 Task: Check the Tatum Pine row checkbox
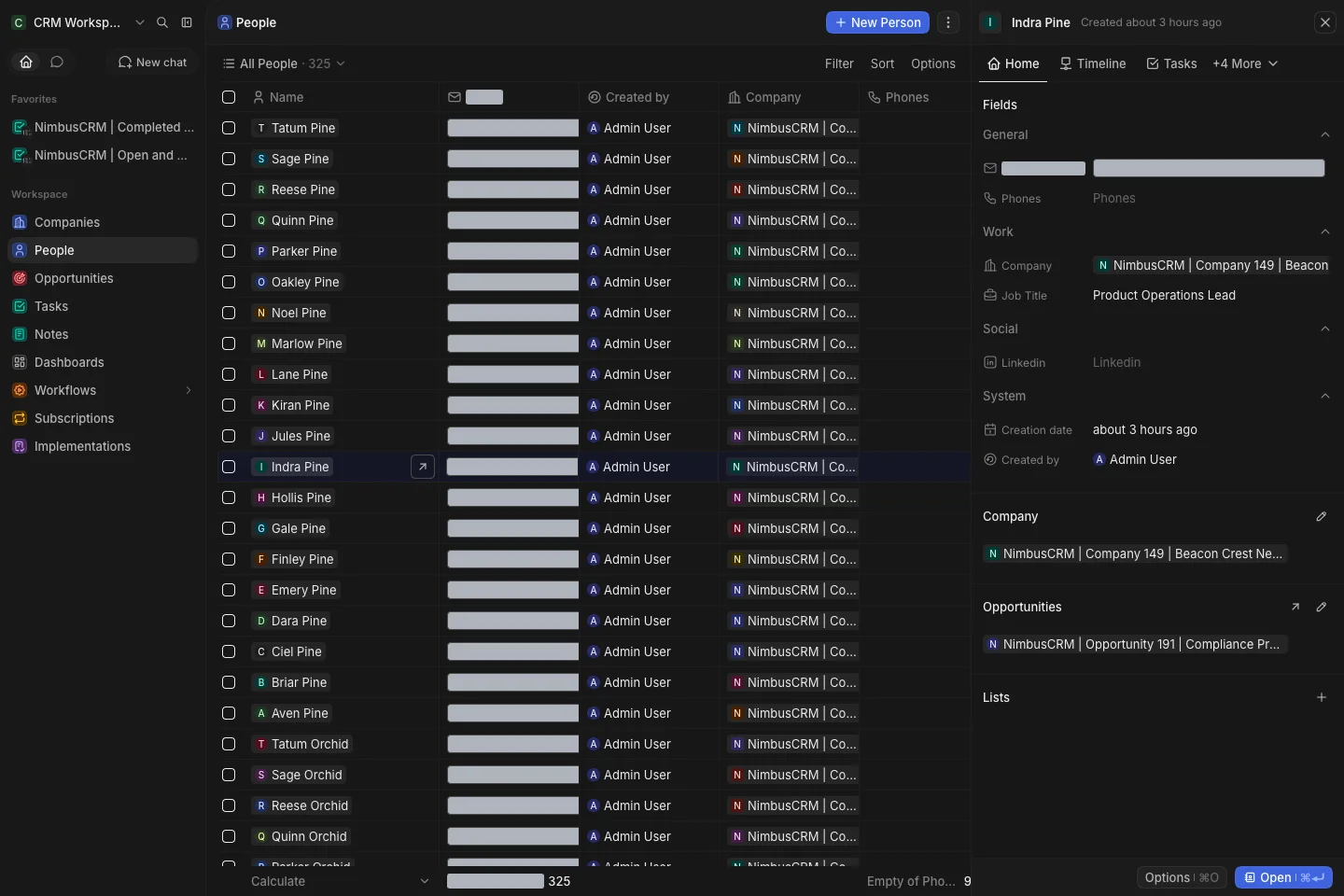229,128
